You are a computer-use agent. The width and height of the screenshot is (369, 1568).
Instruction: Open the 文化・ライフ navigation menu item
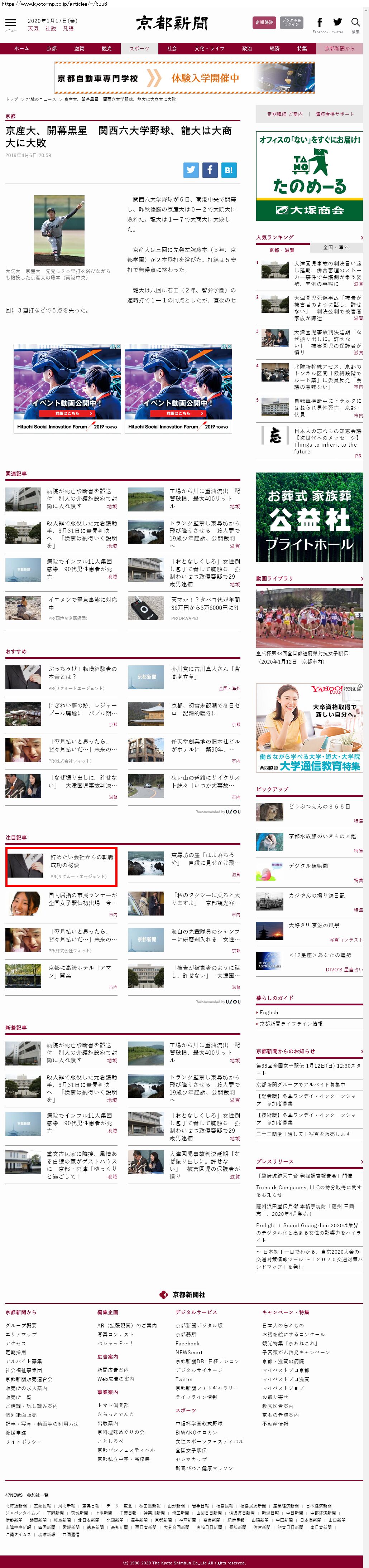(210, 49)
